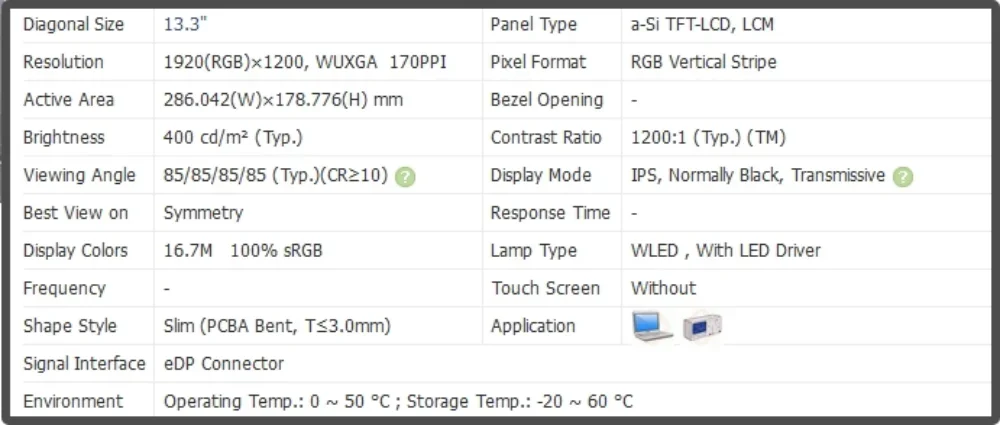Click the Active Area dimensions value
The image size is (1000, 425).
tap(283, 100)
